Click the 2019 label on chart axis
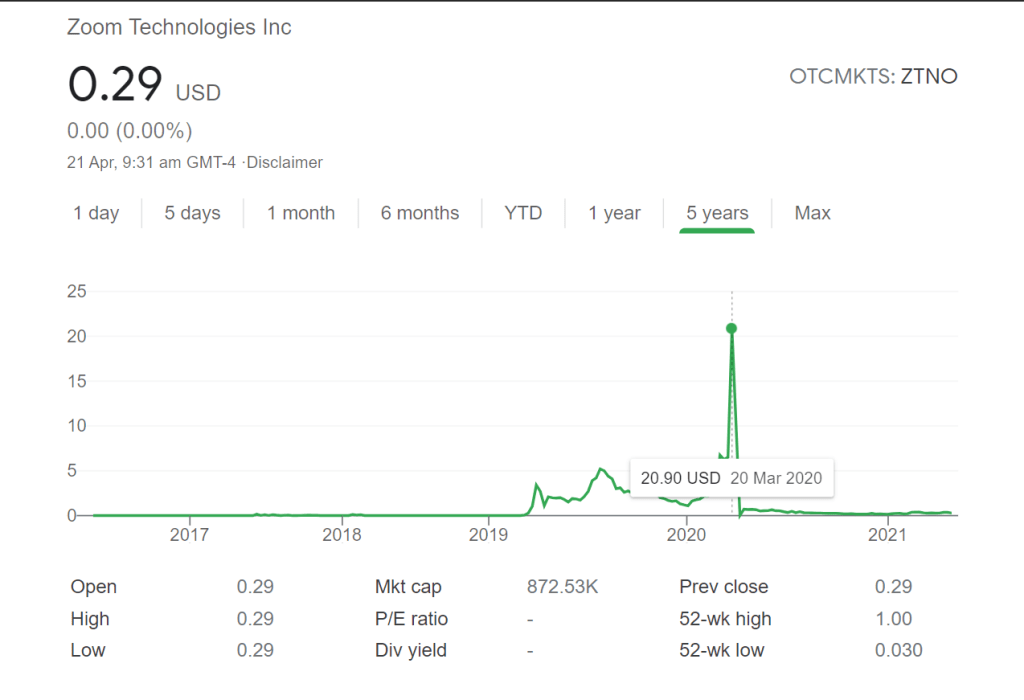This screenshot has height=700, width=1024. (489, 536)
